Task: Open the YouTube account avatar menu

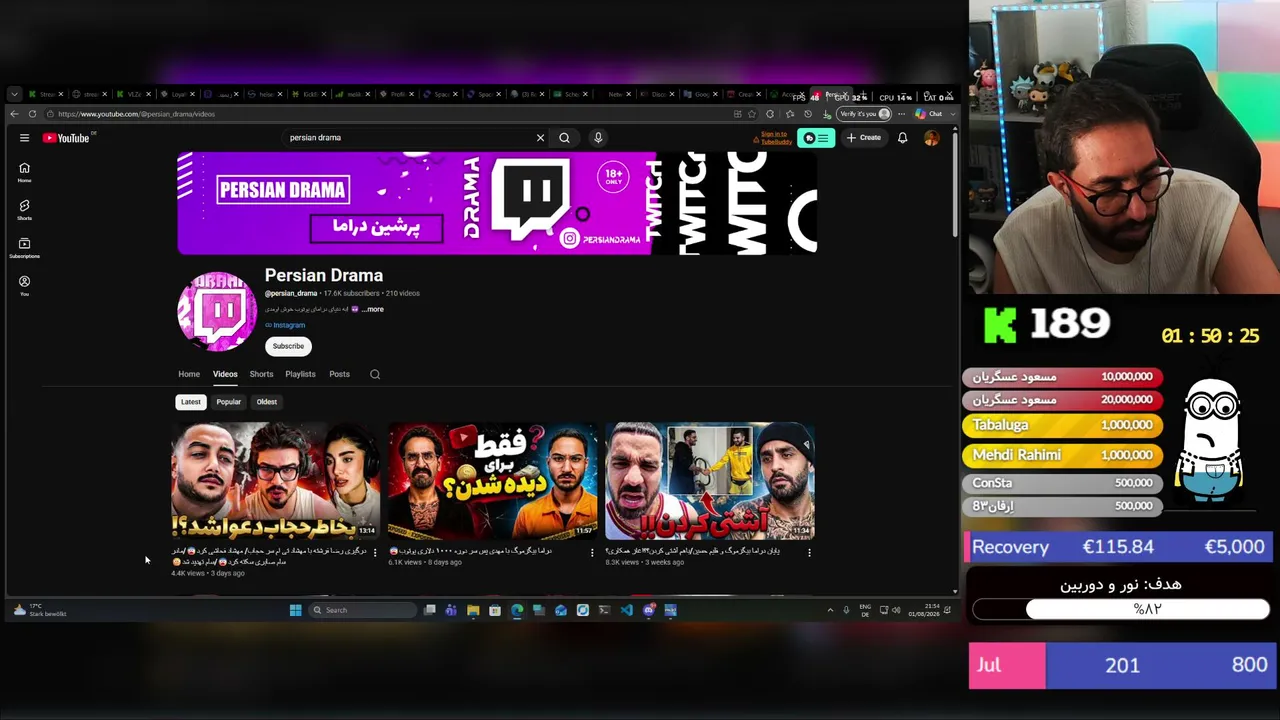Action: (x=932, y=138)
